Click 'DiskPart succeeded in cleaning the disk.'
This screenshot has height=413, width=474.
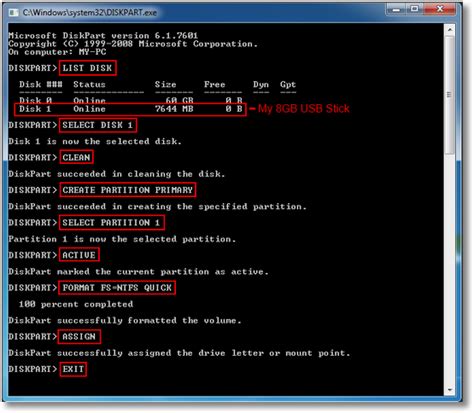(117, 174)
